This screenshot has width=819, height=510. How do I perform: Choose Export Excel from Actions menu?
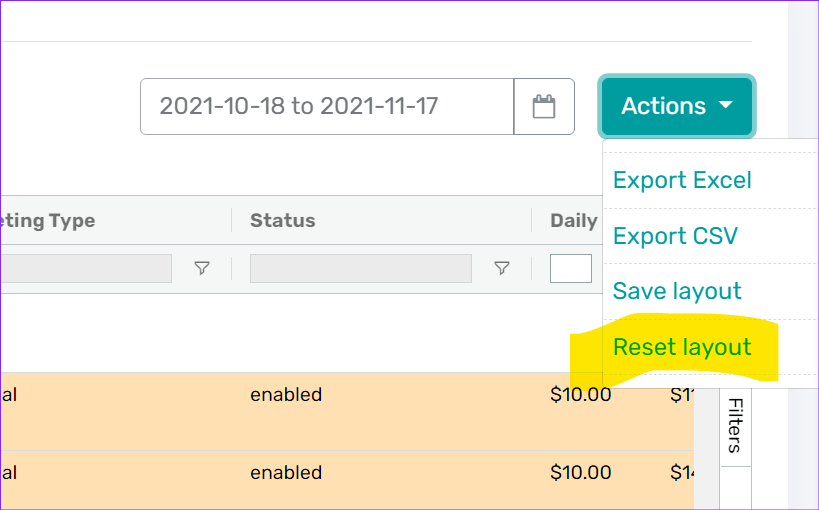click(682, 180)
